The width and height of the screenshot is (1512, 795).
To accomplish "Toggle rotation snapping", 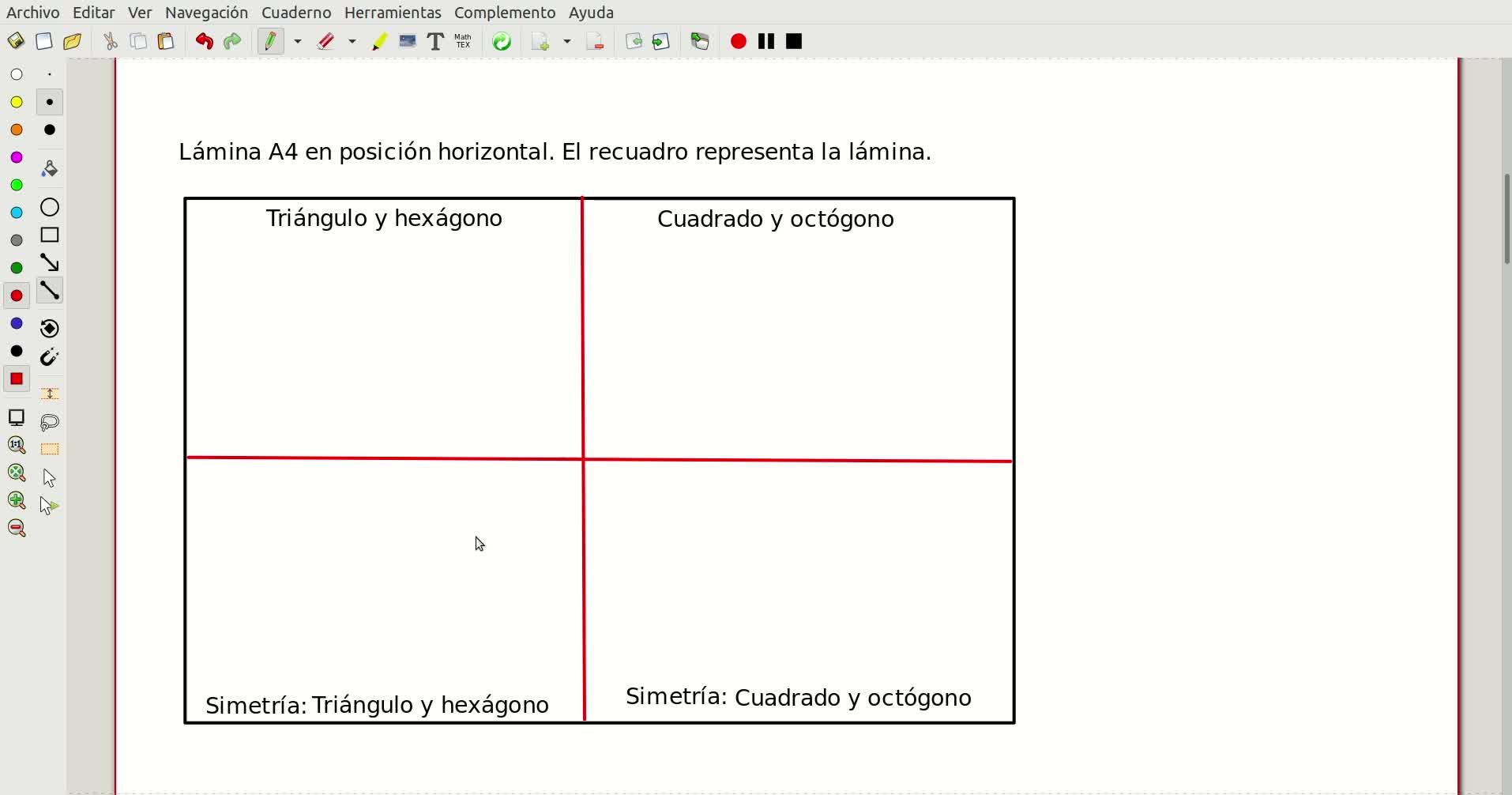I will coord(50,329).
